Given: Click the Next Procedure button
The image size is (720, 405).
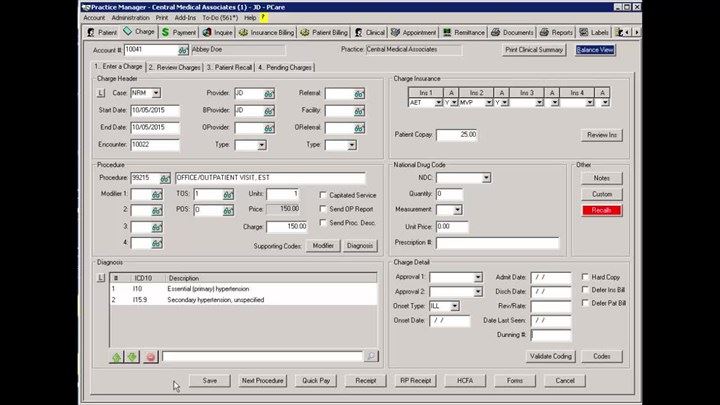Looking at the screenshot, I should (x=263, y=381).
